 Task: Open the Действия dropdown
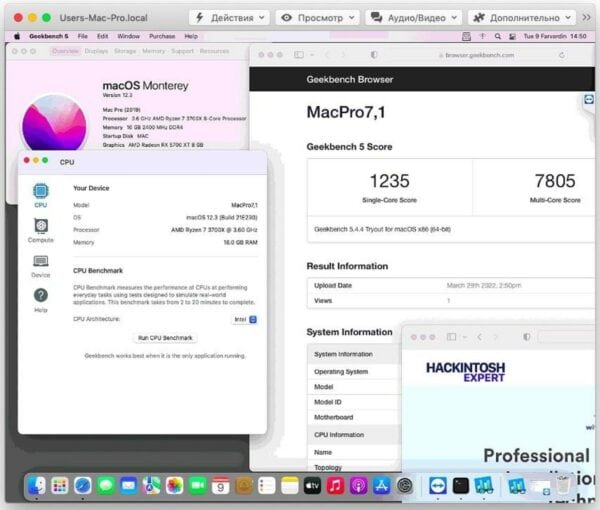pyautogui.click(x=230, y=18)
